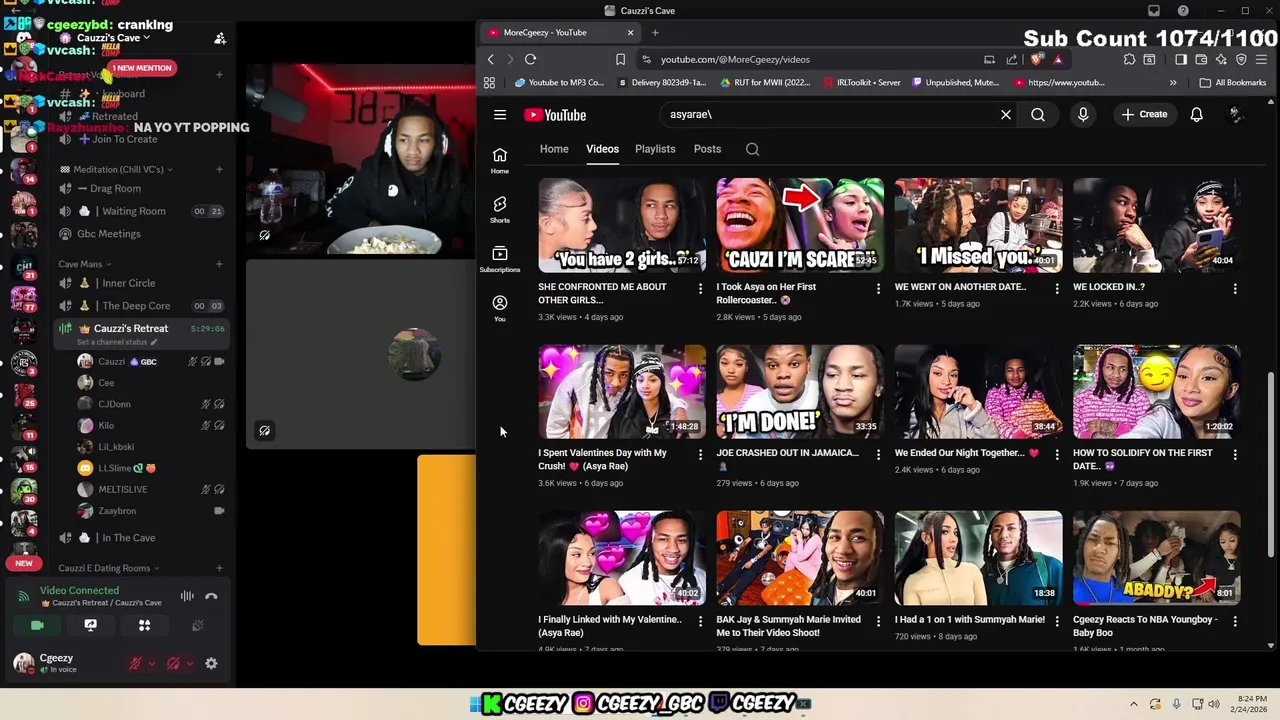
Task: Open 'JOE CRASHED OUT IN JAMAICA' video thumbnail
Action: [x=800, y=392]
